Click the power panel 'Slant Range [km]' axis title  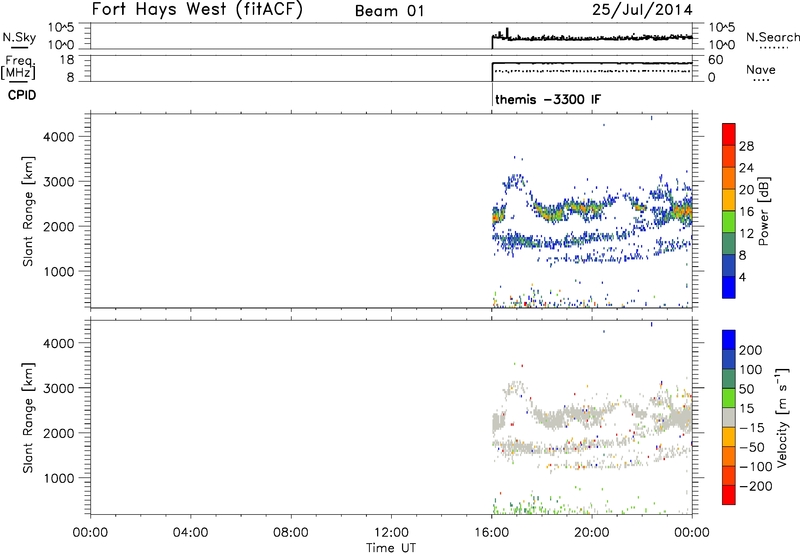pyautogui.click(x=28, y=211)
